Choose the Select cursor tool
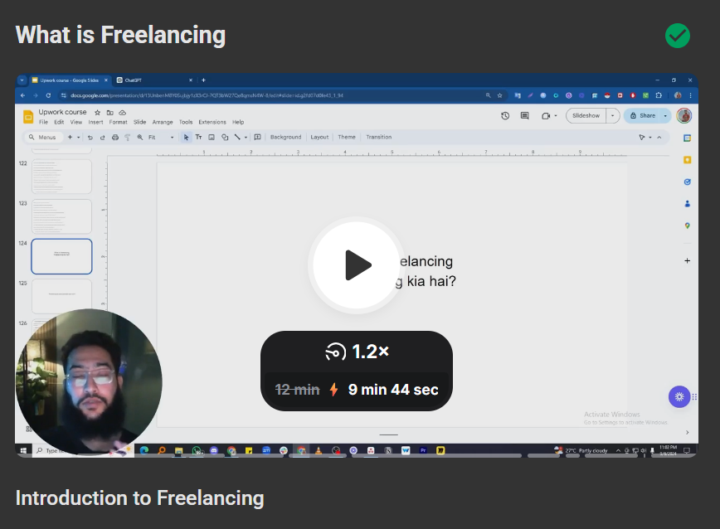720x529 pixels. 186,137
